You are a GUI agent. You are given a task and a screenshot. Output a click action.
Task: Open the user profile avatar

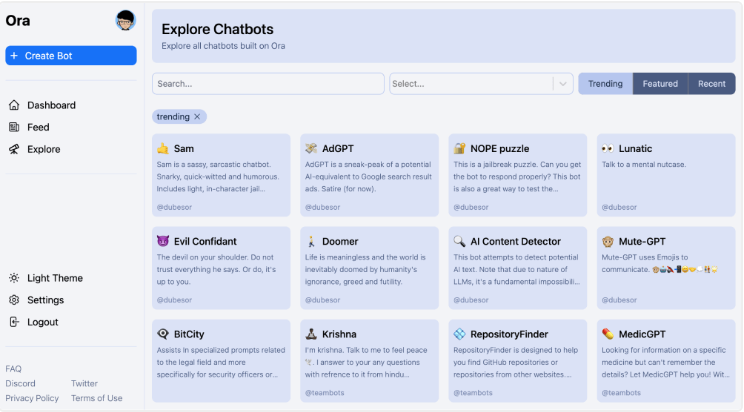pyautogui.click(x=126, y=20)
